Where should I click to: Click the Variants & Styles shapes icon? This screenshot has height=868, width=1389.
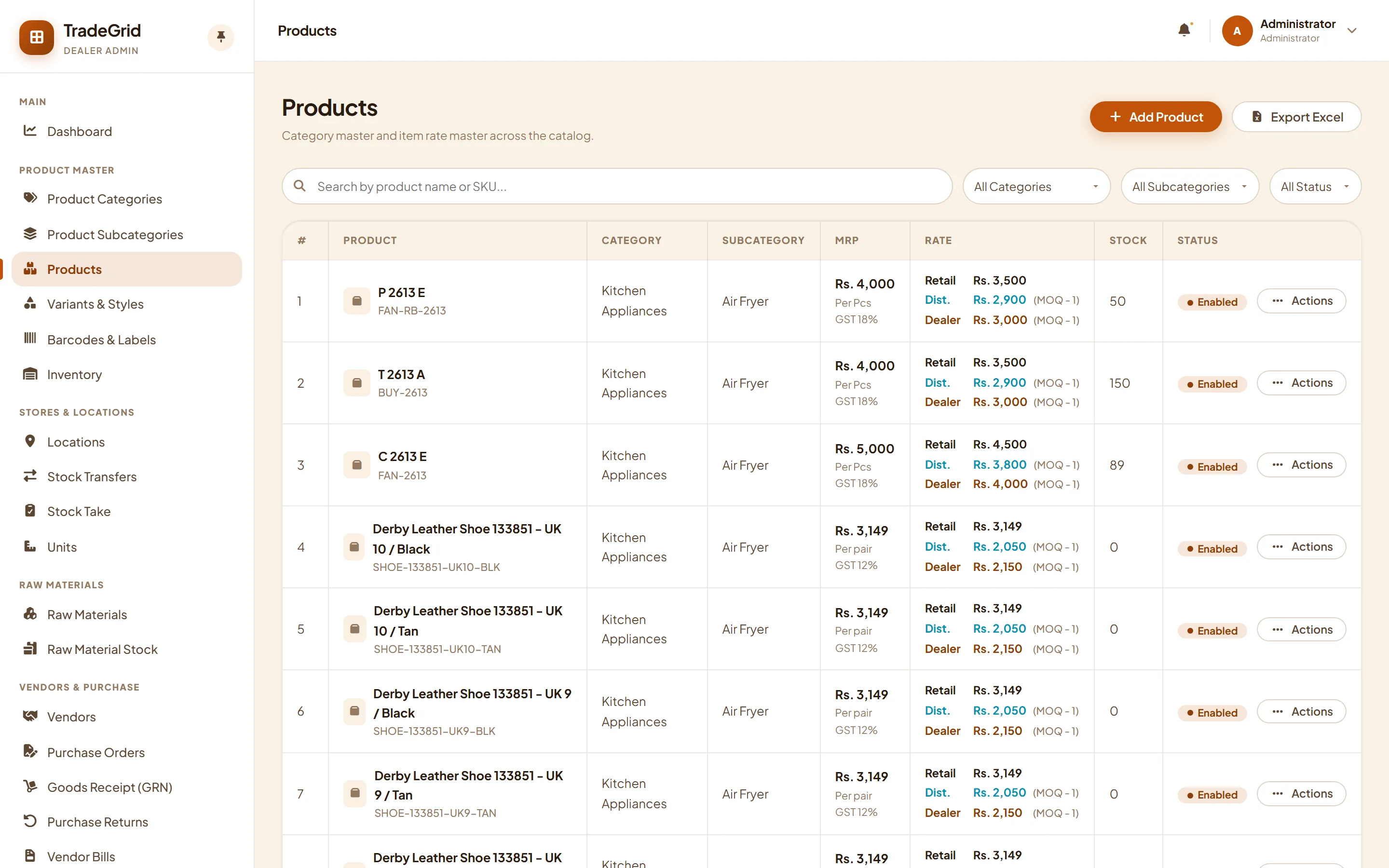coord(30,304)
